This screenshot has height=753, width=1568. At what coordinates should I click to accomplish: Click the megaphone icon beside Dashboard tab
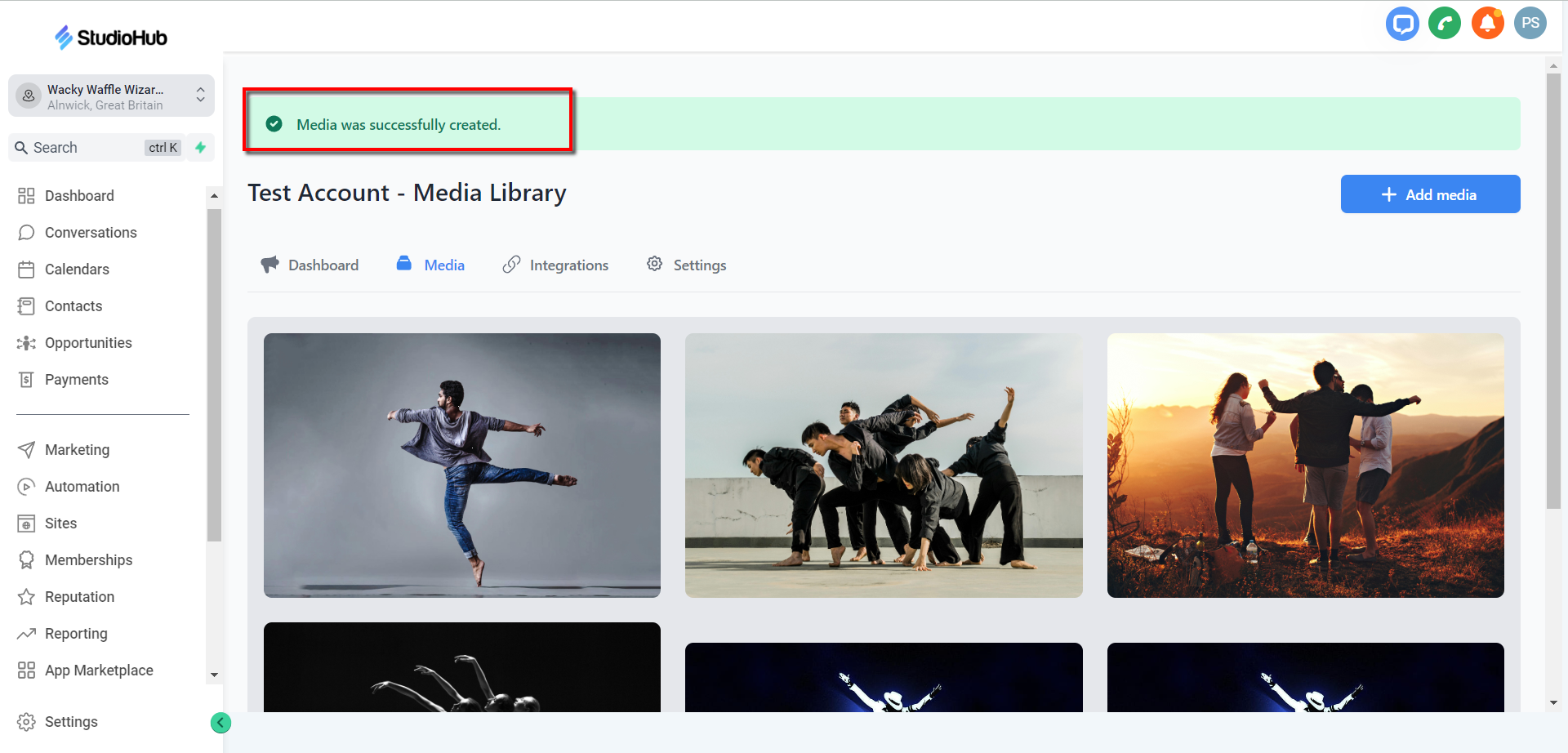point(269,265)
